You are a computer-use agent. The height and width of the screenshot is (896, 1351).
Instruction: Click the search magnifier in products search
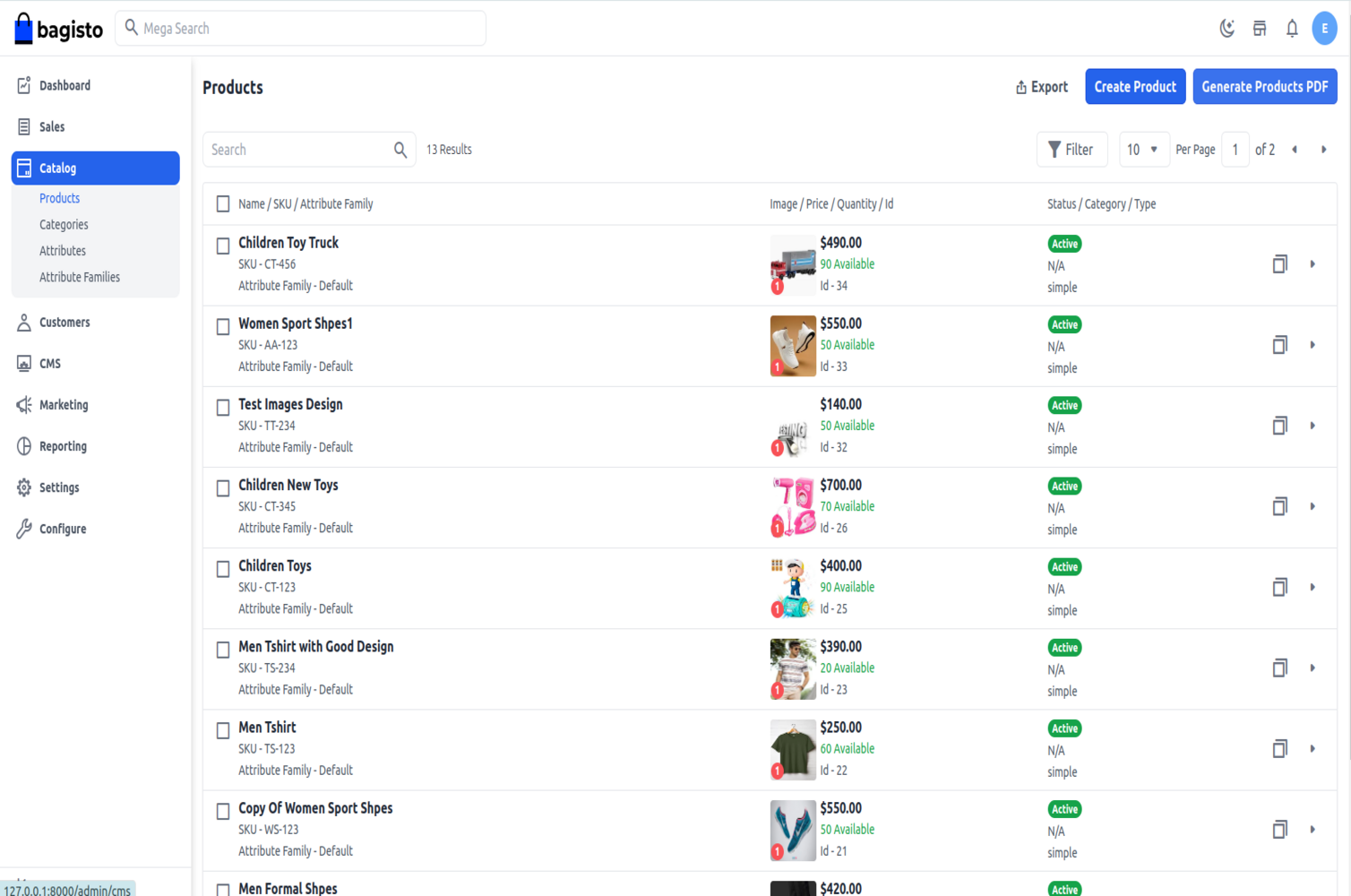click(400, 150)
